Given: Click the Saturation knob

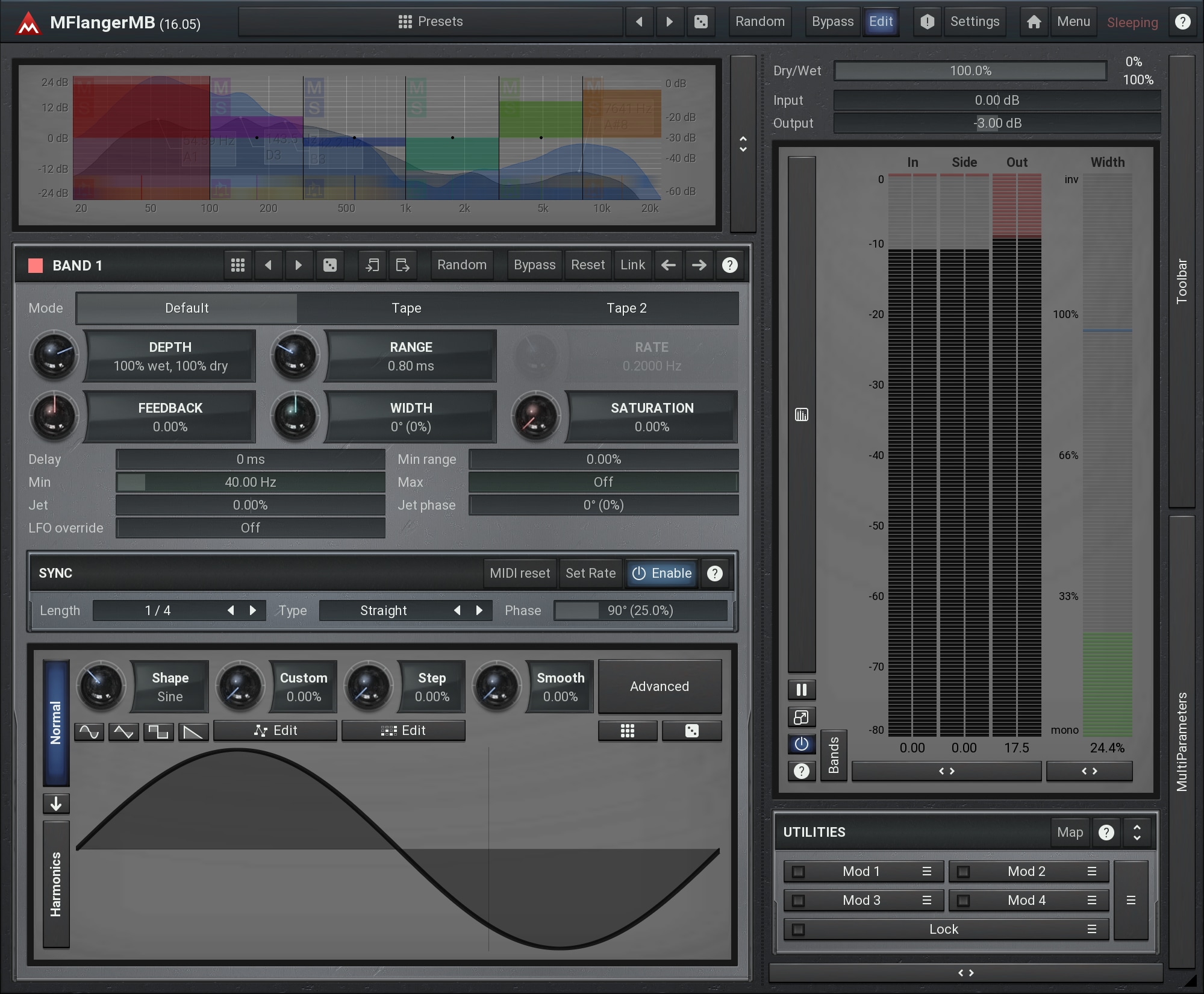Looking at the screenshot, I should [x=536, y=416].
